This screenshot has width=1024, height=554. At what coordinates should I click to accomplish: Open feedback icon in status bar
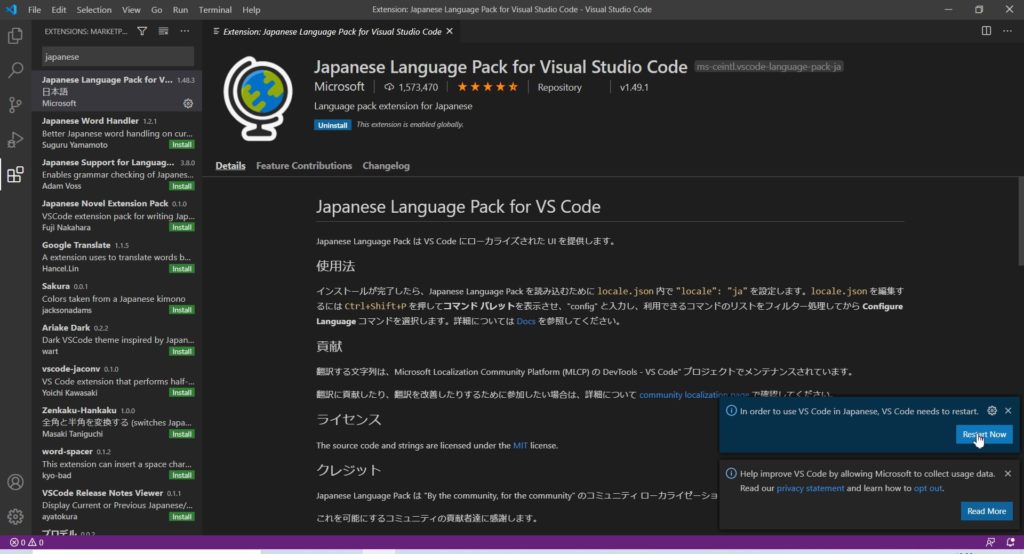[990, 542]
